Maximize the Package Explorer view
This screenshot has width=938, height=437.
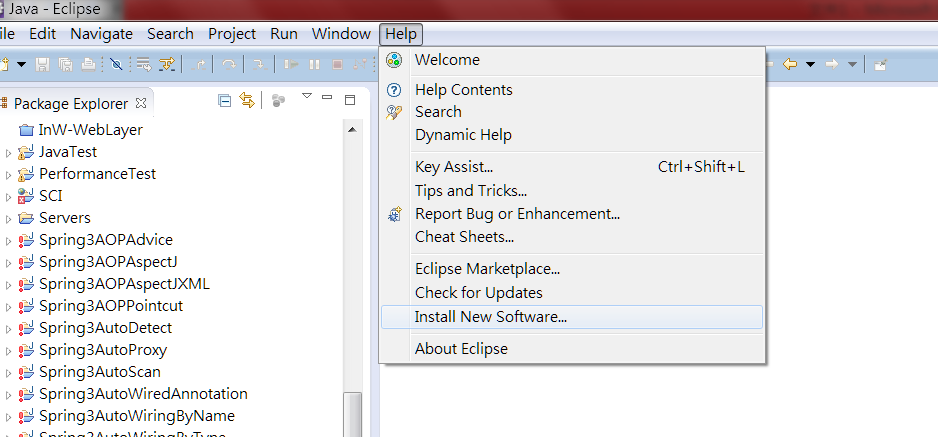(x=350, y=100)
